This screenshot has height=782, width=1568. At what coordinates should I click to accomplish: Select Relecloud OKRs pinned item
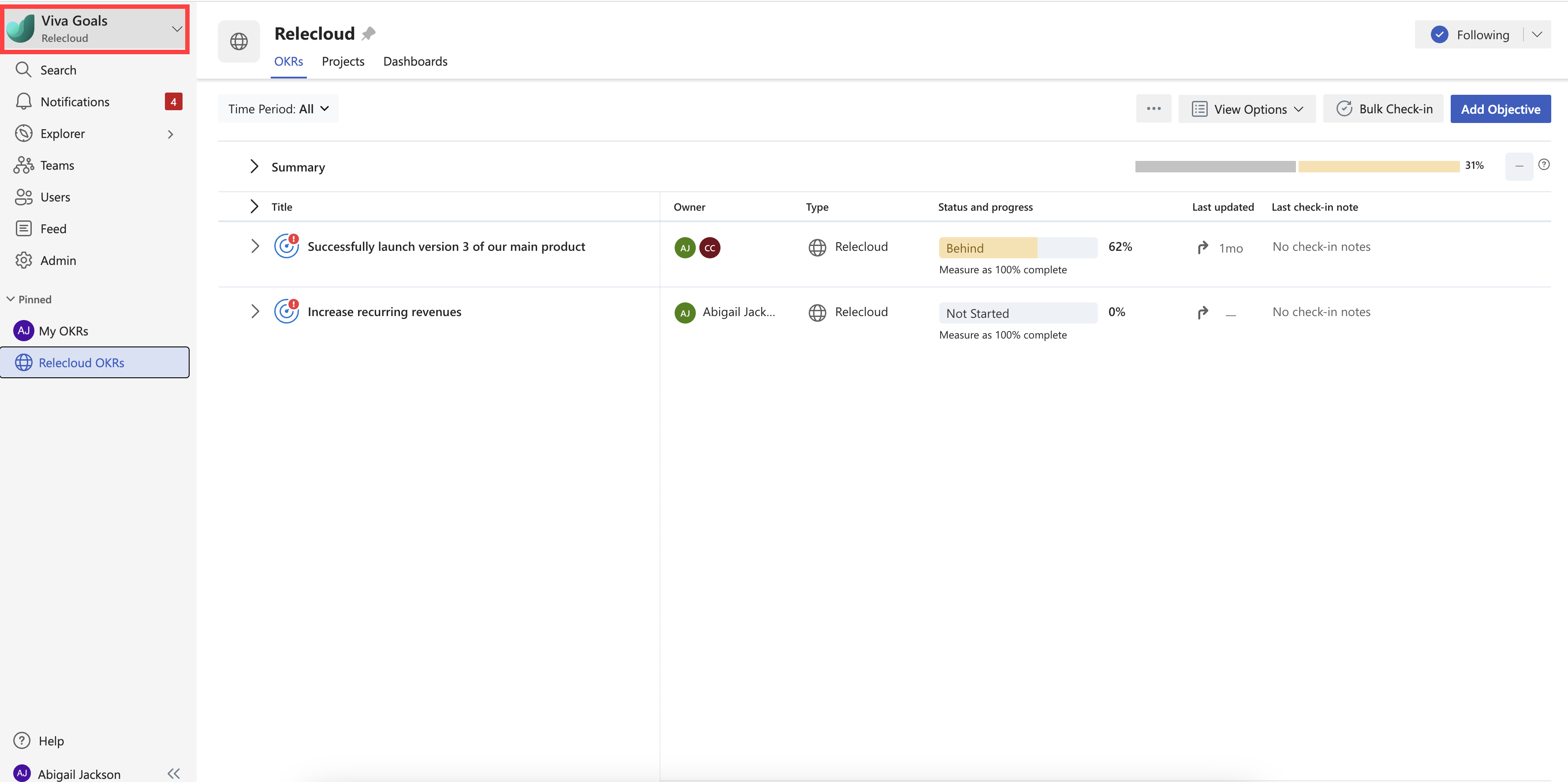point(96,362)
